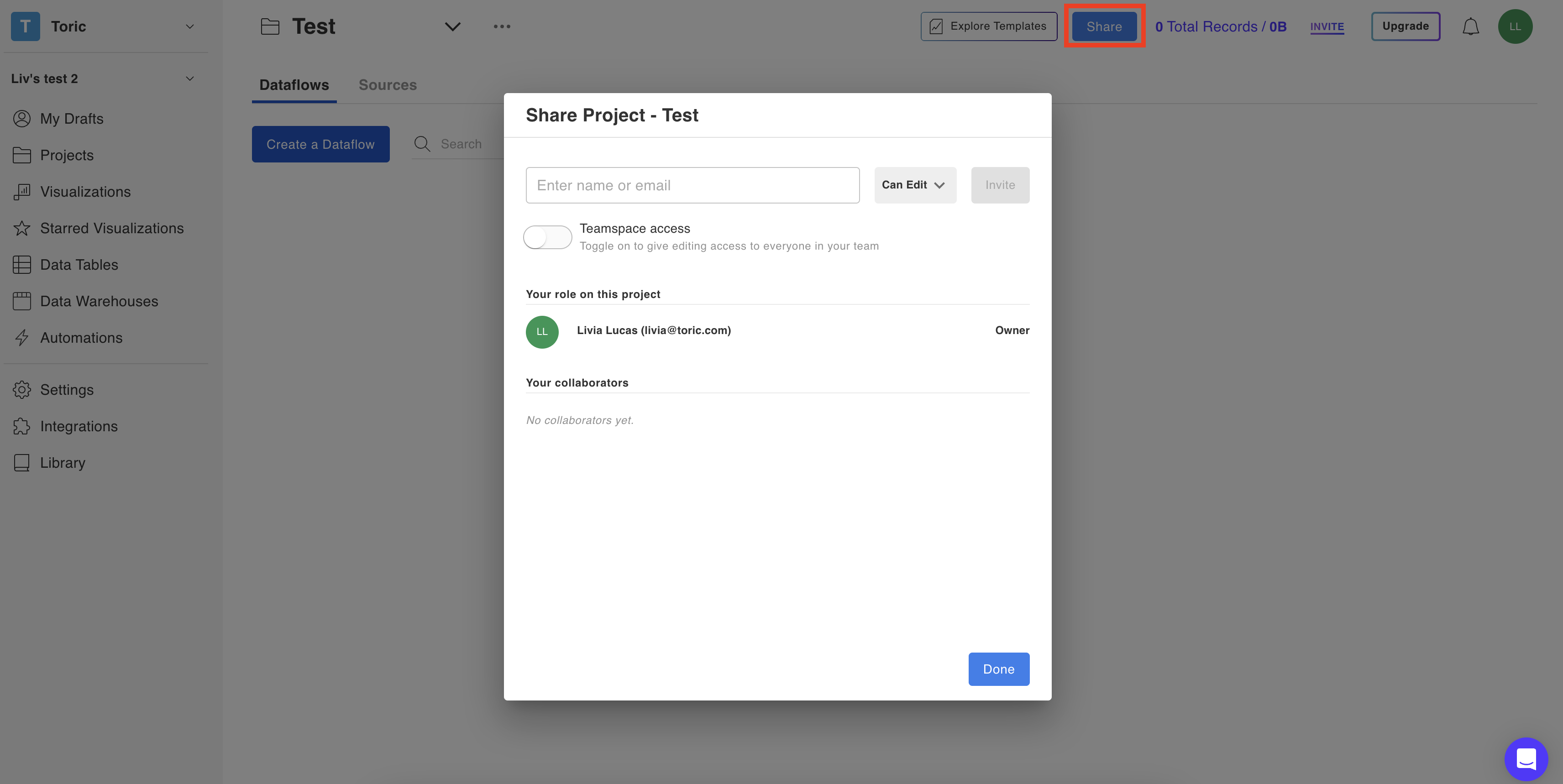
Task: Click Livia Lucas (livia@toric.com) text
Action: click(654, 330)
